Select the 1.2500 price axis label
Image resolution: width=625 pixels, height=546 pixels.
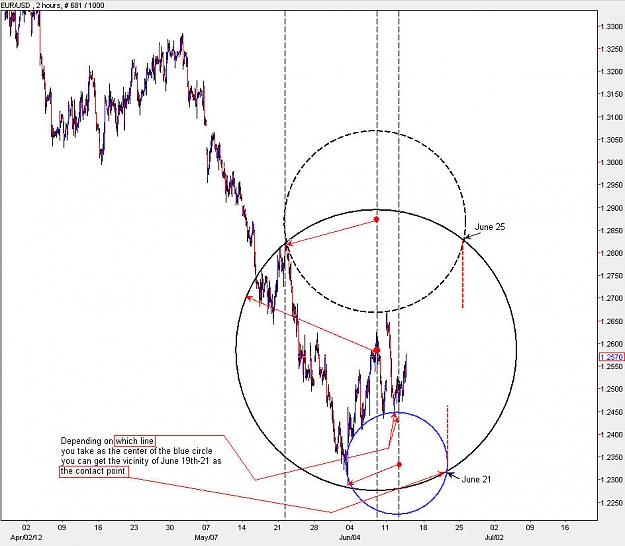point(612,389)
